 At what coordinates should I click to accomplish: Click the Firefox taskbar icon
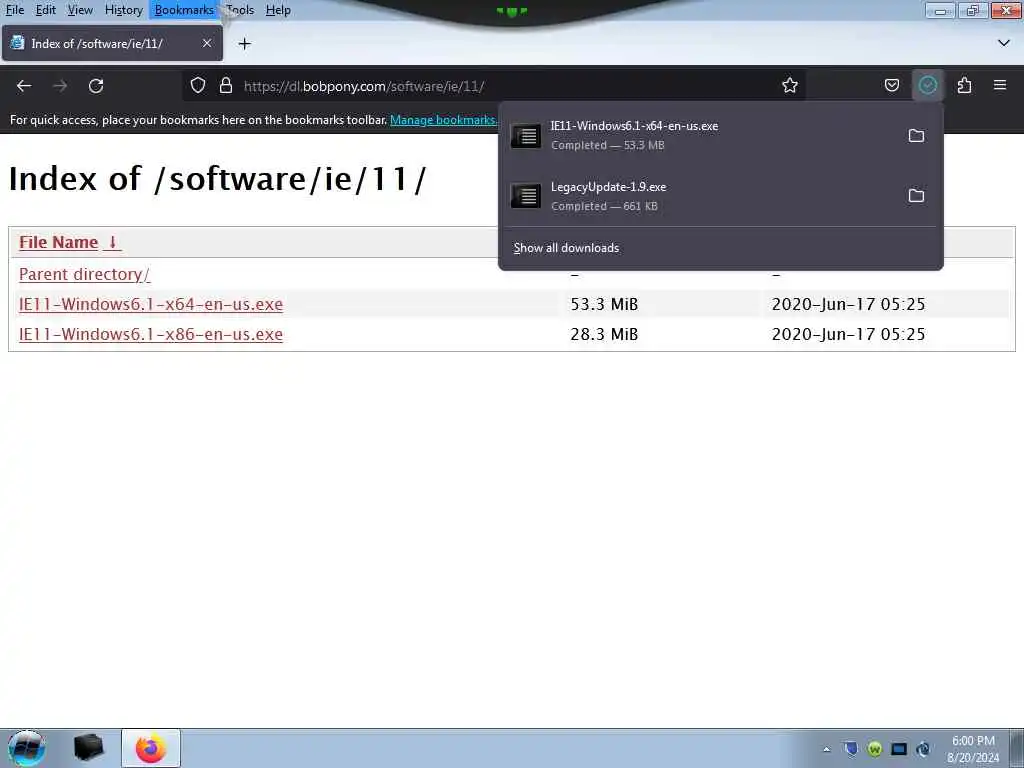pos(151,748)
